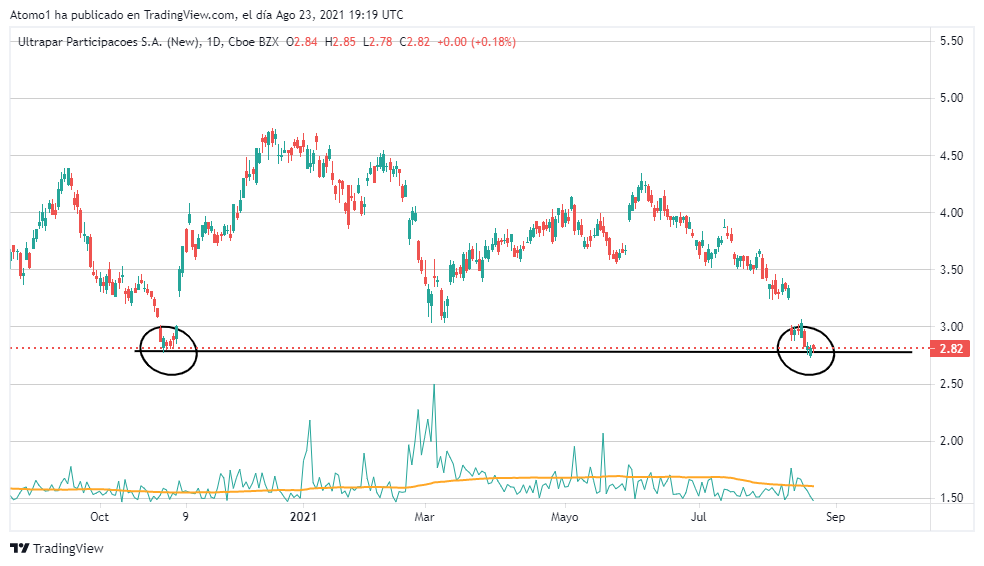Click the 5.50 price axis label
The height and width of the screenshot is (566, 984).
[951, 41]
